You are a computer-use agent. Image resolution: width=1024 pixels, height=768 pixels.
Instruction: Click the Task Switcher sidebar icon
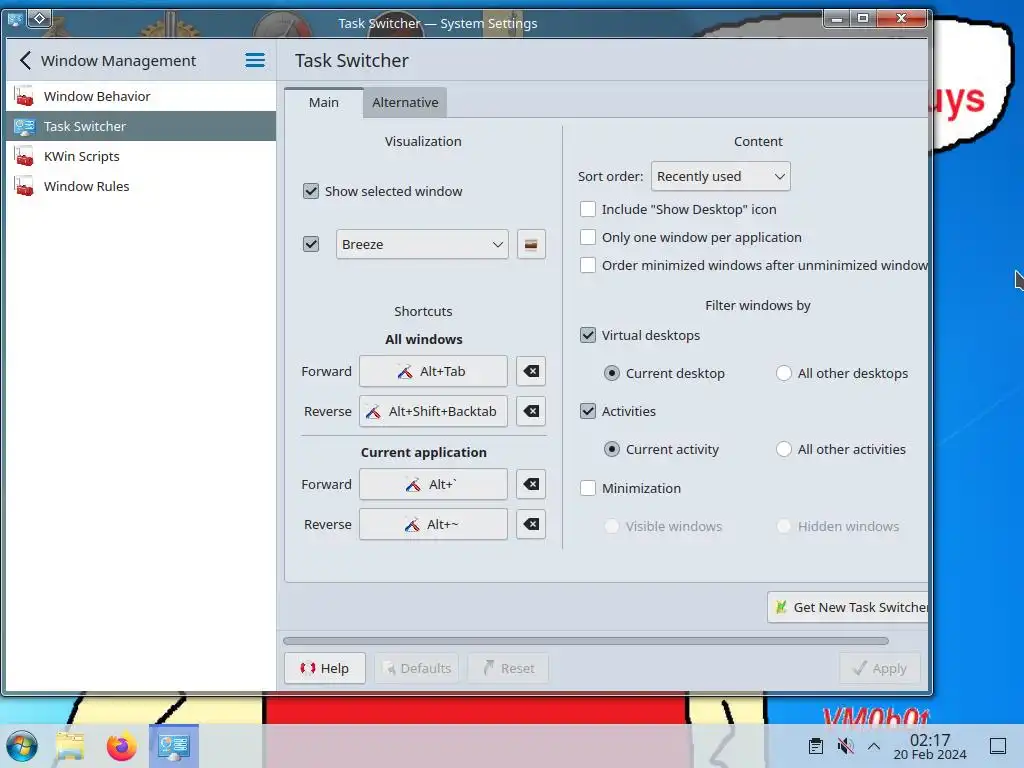point(24,126)
